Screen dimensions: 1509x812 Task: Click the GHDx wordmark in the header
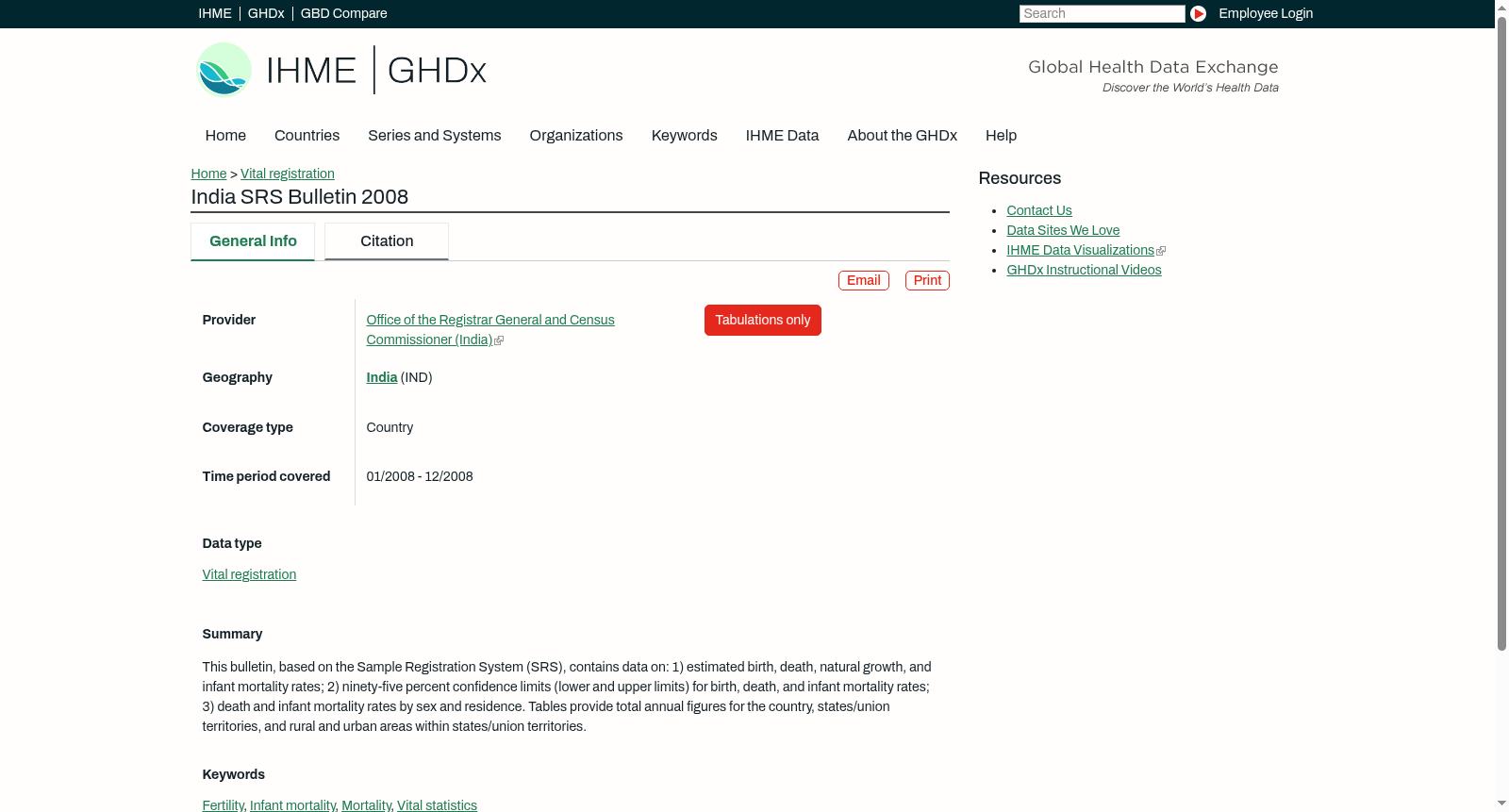(437, 71)
